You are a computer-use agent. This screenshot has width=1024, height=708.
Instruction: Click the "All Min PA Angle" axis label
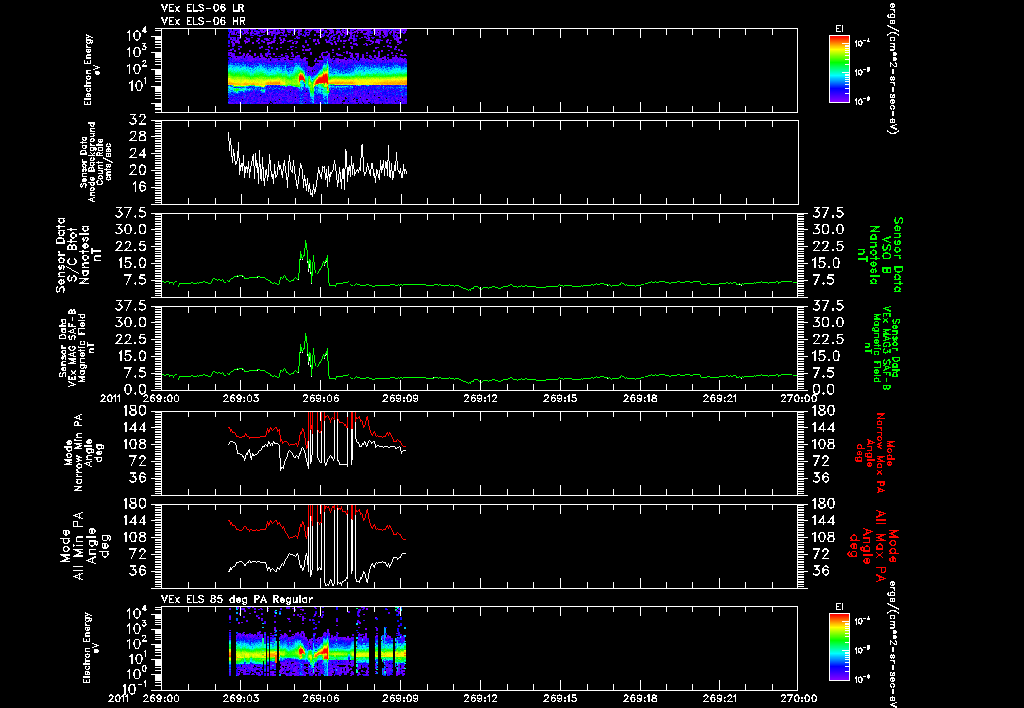point(86,545)
